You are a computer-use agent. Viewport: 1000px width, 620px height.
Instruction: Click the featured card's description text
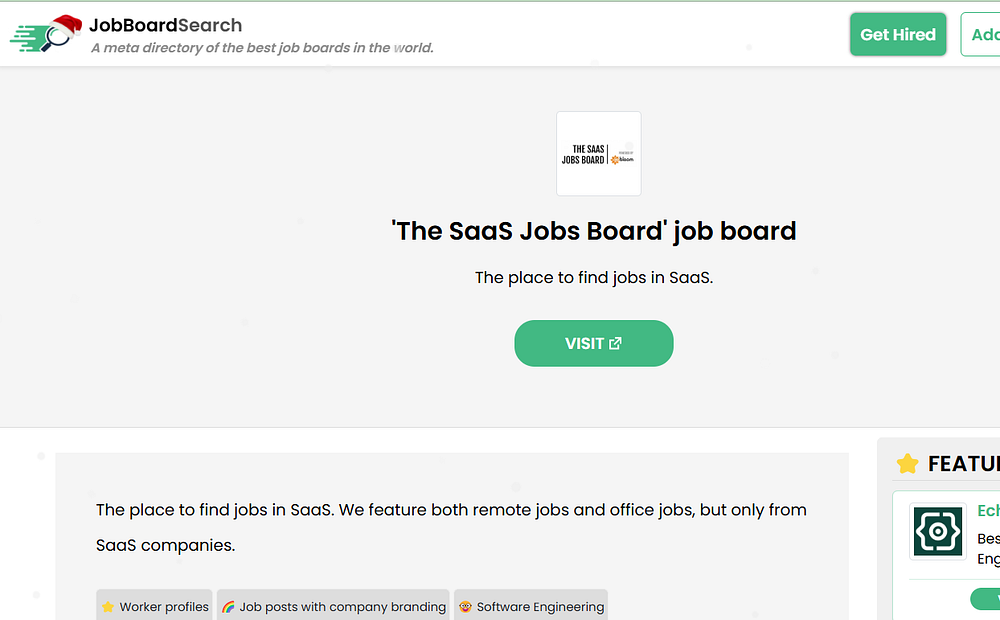(988, 548)
